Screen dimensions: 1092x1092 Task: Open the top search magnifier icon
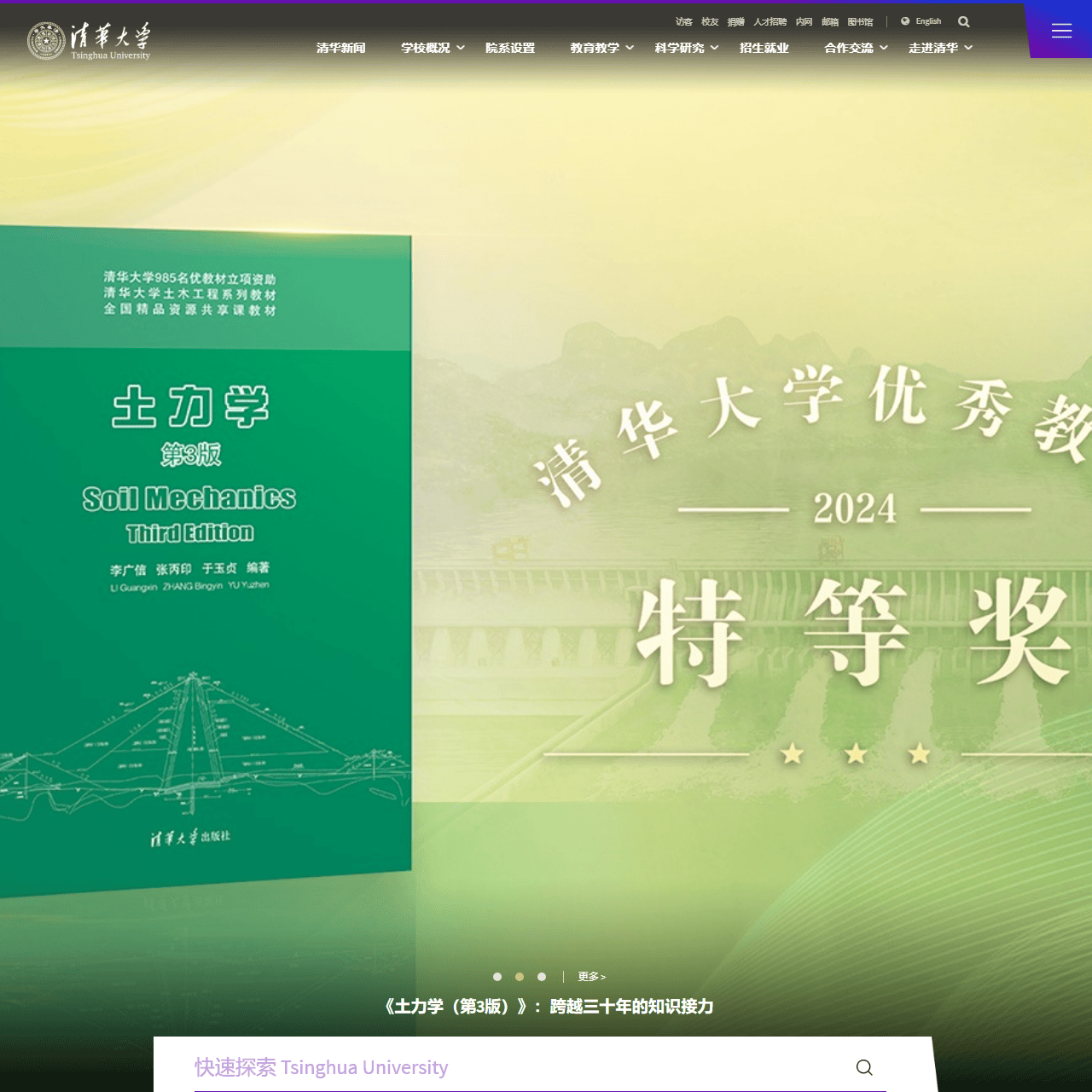(x=964, y=22)
